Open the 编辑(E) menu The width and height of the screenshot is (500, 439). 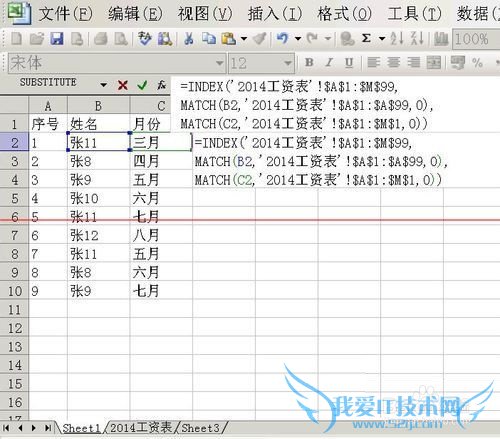135,14
